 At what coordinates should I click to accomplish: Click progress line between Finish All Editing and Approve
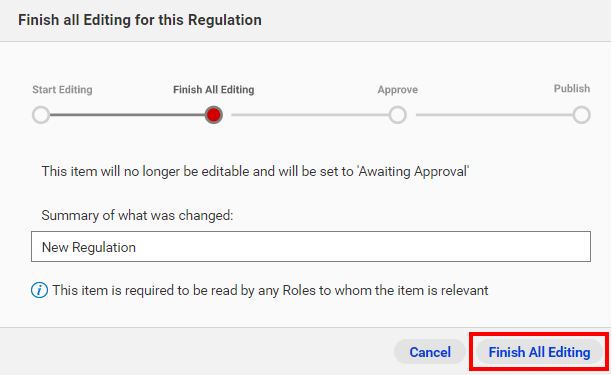tap(310, 115)
